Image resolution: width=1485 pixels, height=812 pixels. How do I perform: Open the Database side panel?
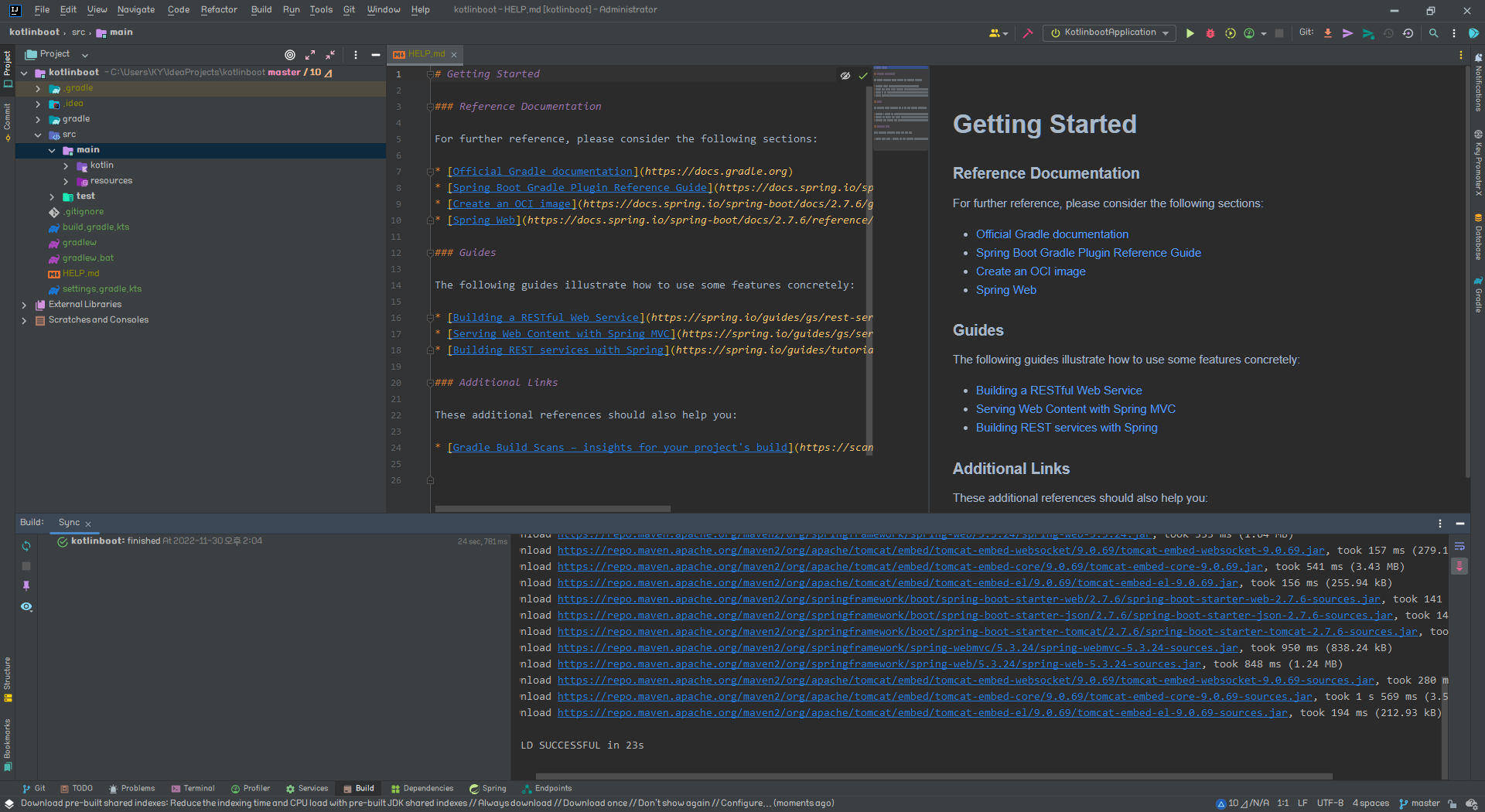point(1478,237)
